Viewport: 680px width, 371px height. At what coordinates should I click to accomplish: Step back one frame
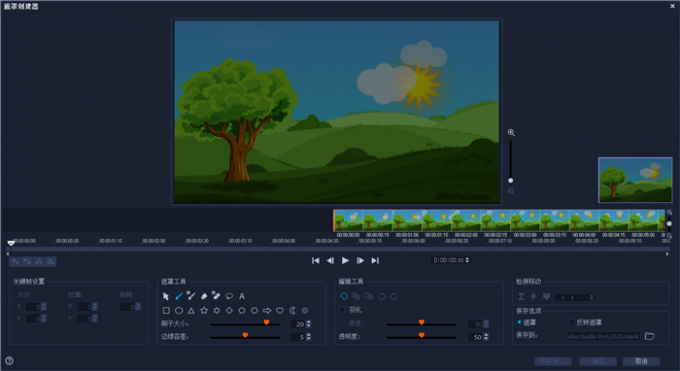pyautogui.click(x=330, y=260)
